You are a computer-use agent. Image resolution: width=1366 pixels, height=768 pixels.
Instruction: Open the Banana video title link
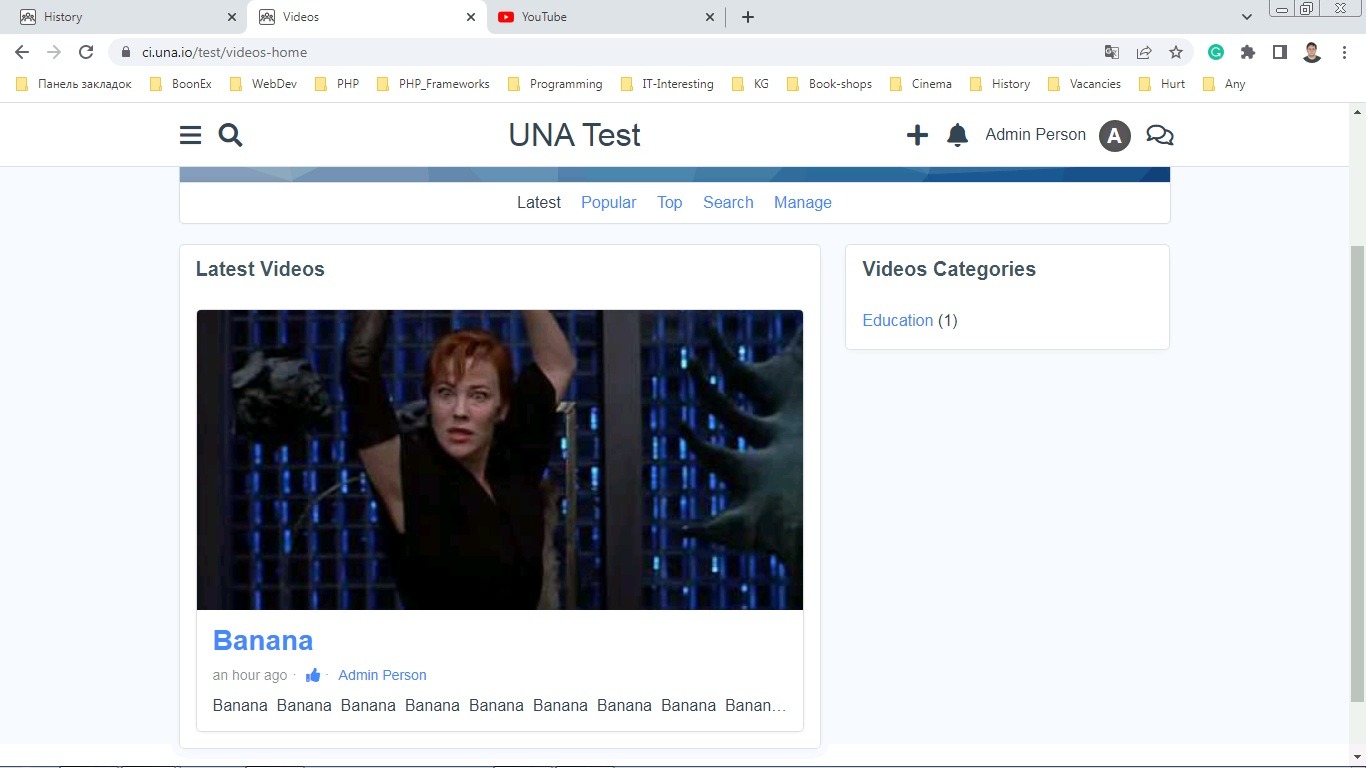pos(263,640)
